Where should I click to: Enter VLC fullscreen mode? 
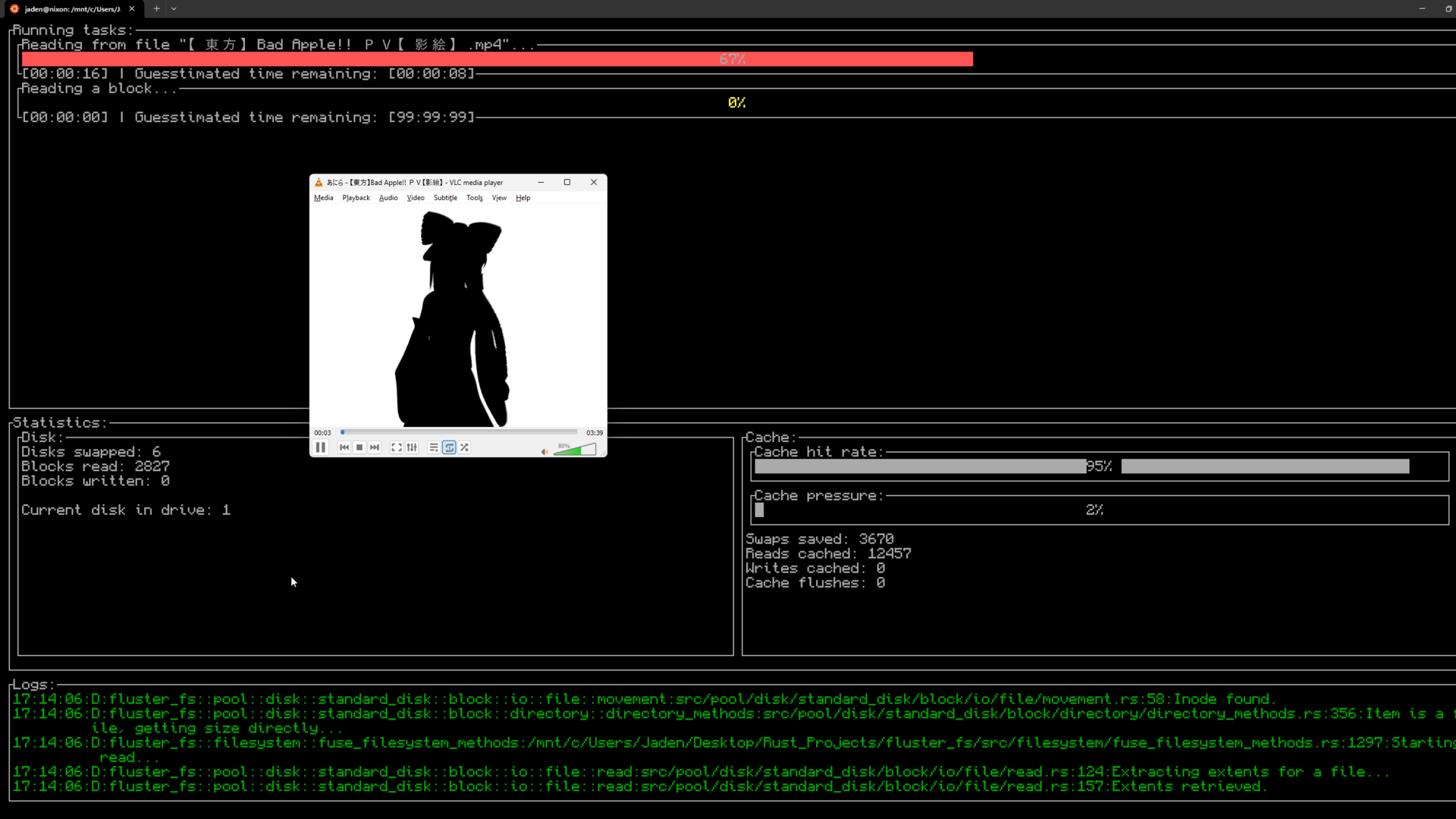click(x=397, y=447)
